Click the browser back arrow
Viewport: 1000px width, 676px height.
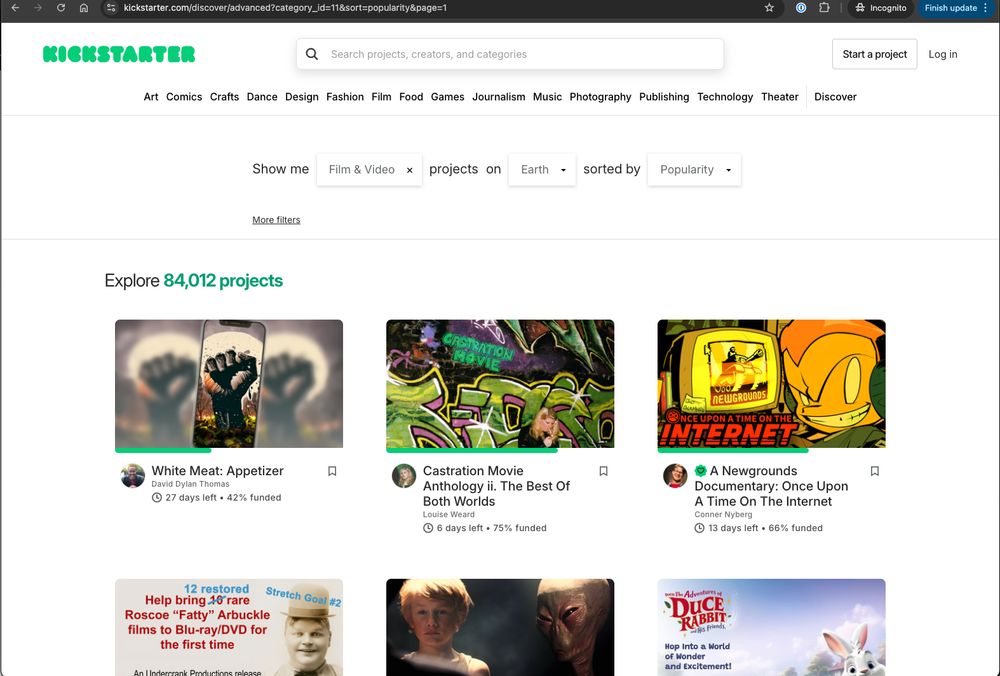click(15, 8)
